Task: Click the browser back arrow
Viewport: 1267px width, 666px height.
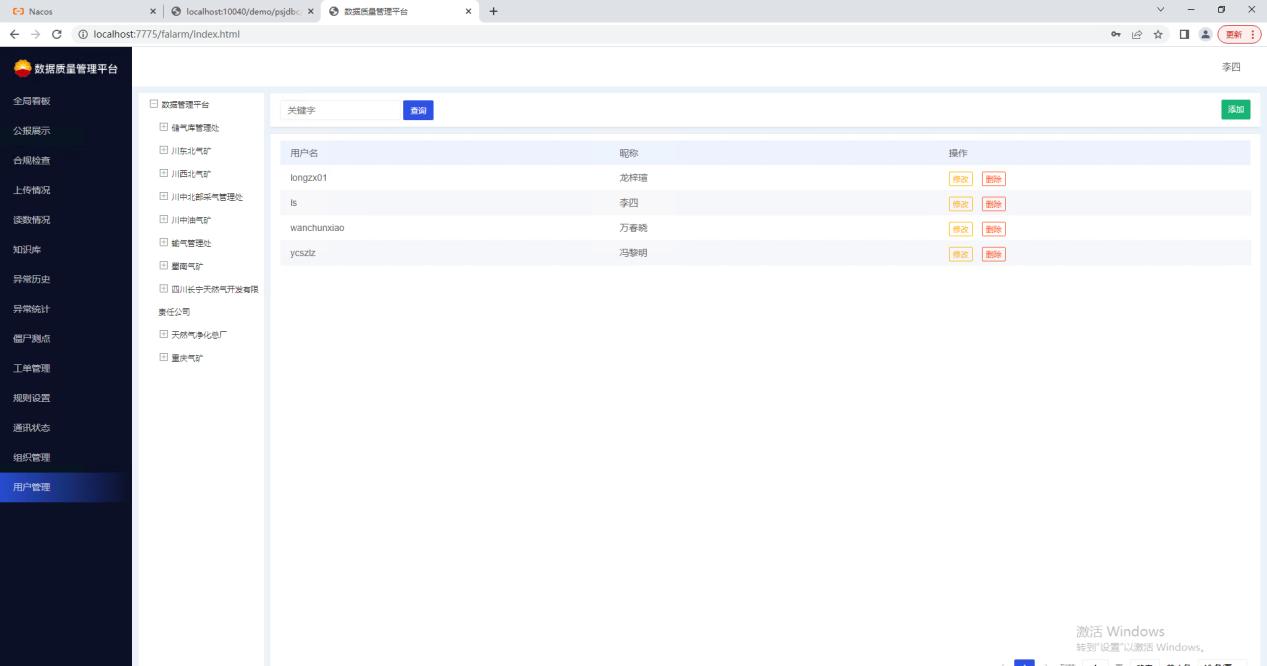Action: [x=13, y=34]
